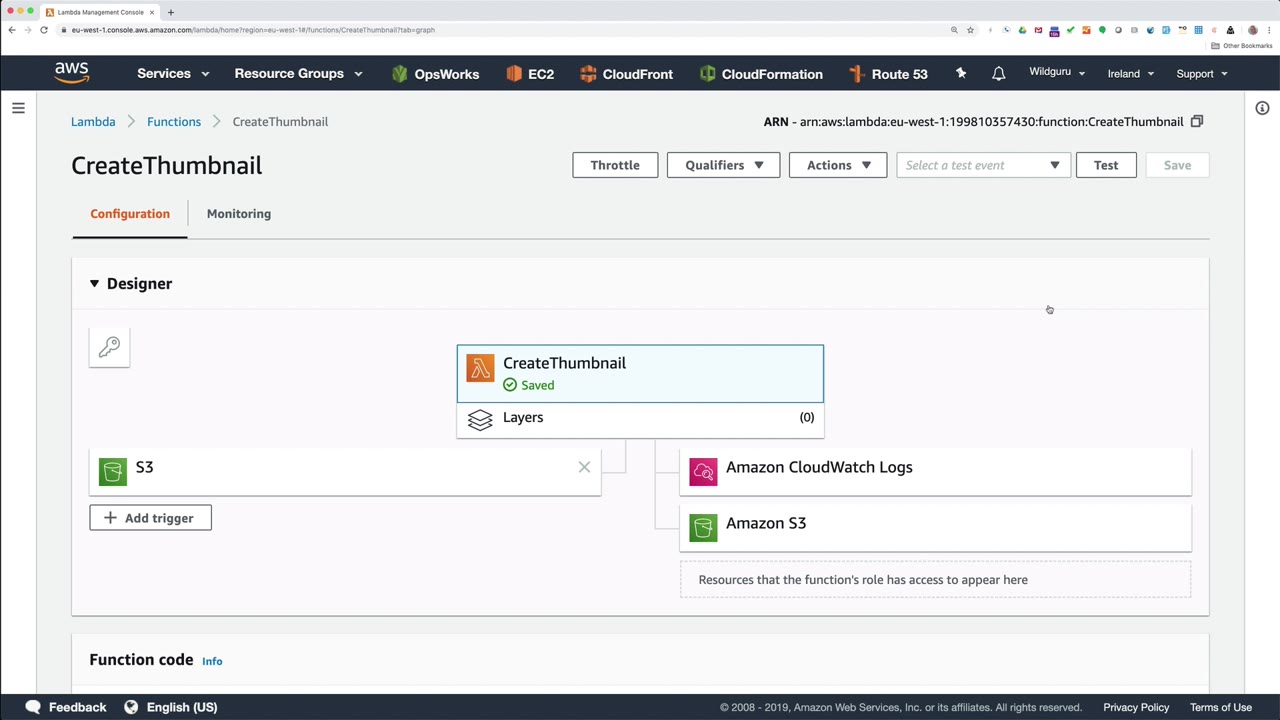
Task: Open the Ireland region selector
Action: tap(1131, 74)
